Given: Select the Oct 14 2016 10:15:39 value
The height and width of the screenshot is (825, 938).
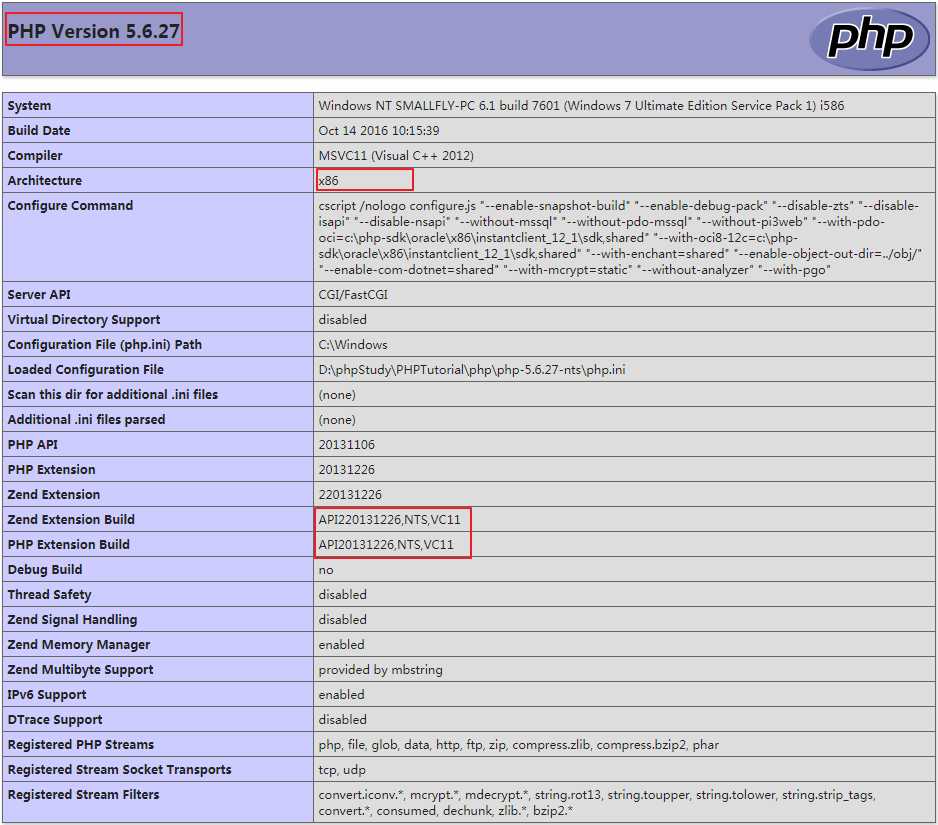Looking at the screenshot, I should pos(379,130).
